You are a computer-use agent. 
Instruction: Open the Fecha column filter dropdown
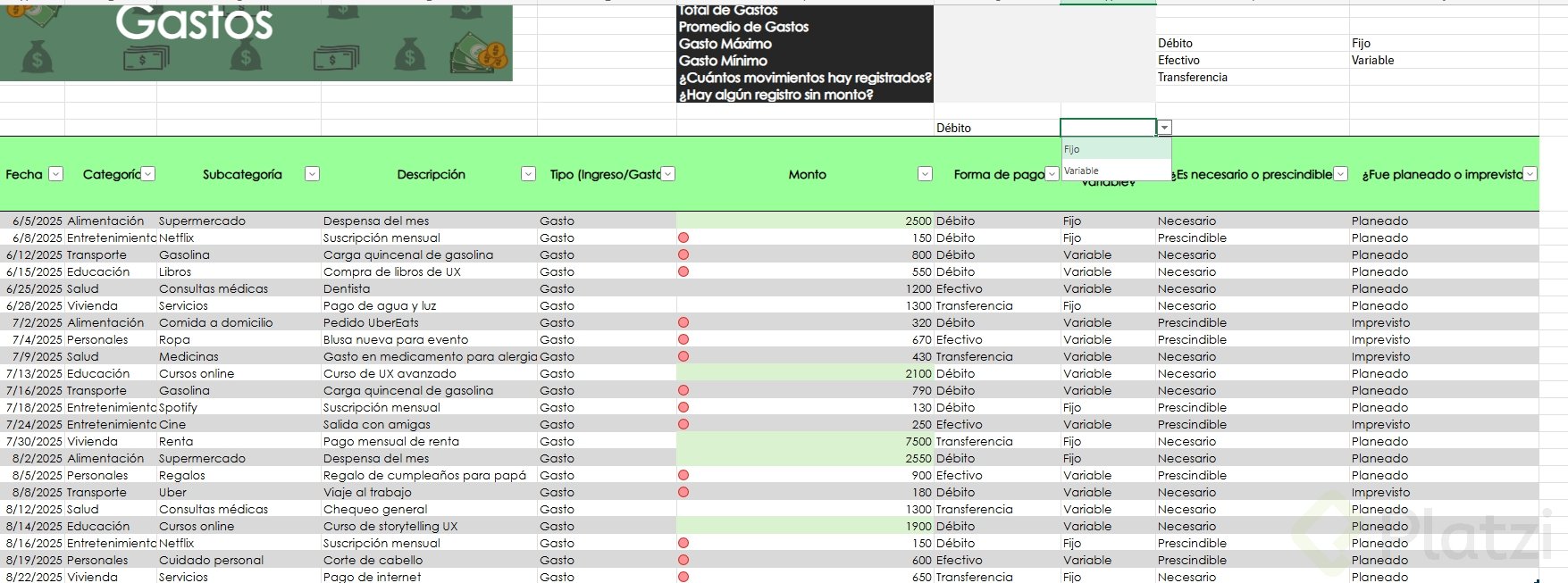[x=55, y=174]
